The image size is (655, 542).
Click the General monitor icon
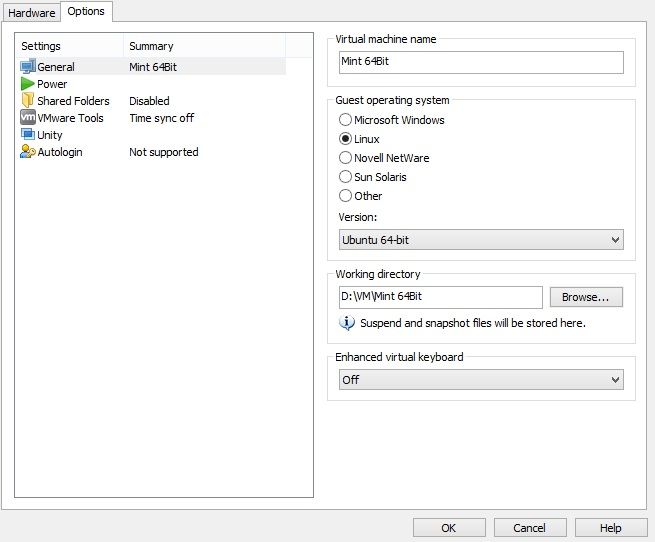[x=28, y=66]
